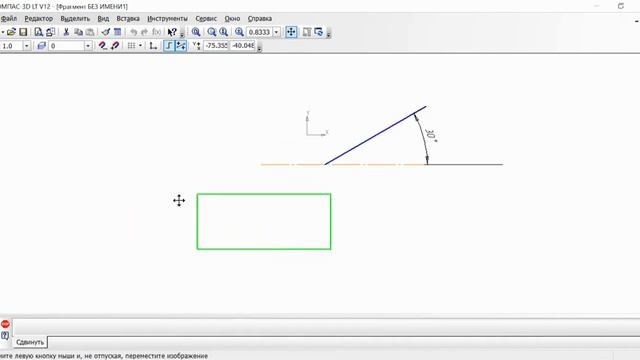
Task: Toggle the Pan (Сдвинуть) tool
Action: point(291,32)
